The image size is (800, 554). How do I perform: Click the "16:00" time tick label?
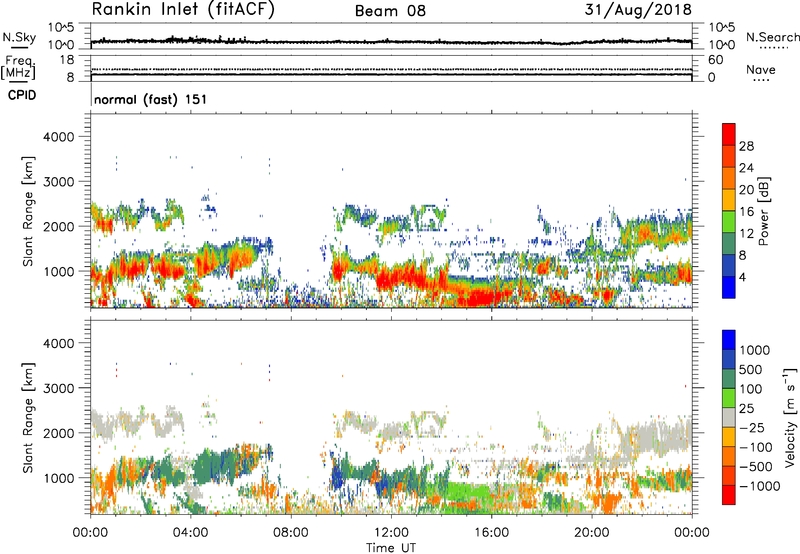point(491,533)
